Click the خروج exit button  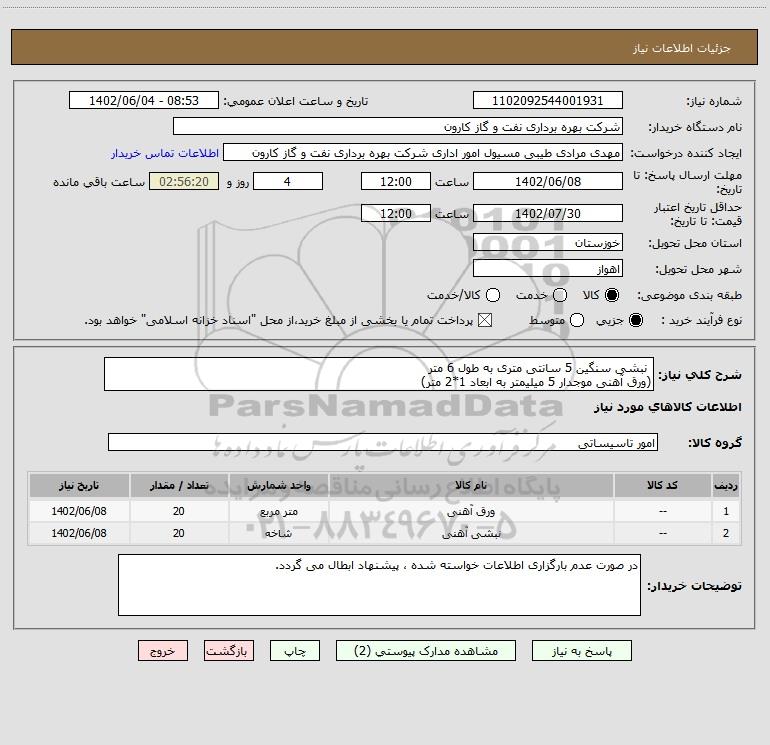(163, 651)
